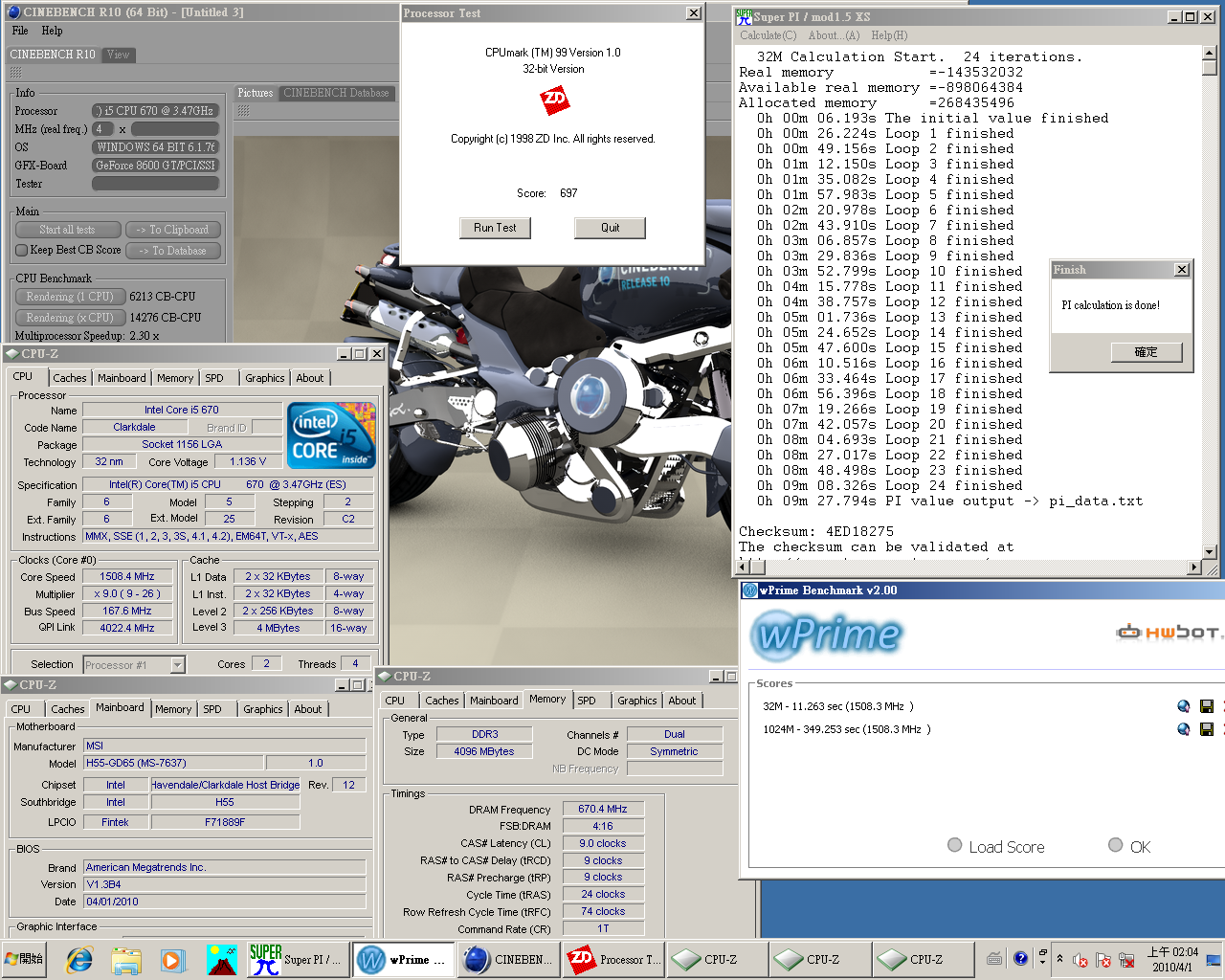Submit the 32M wPrime score online globe icon

point(1184,706)
